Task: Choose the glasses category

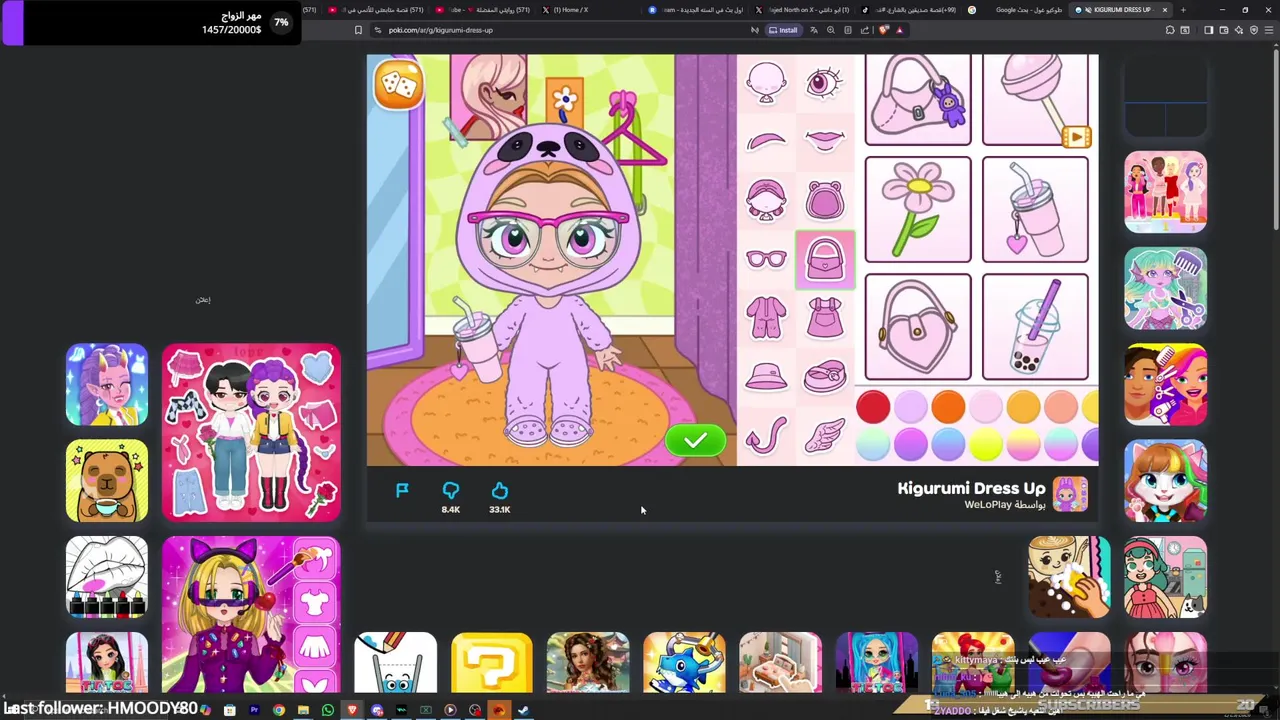Action: click(x=766, y=259)
